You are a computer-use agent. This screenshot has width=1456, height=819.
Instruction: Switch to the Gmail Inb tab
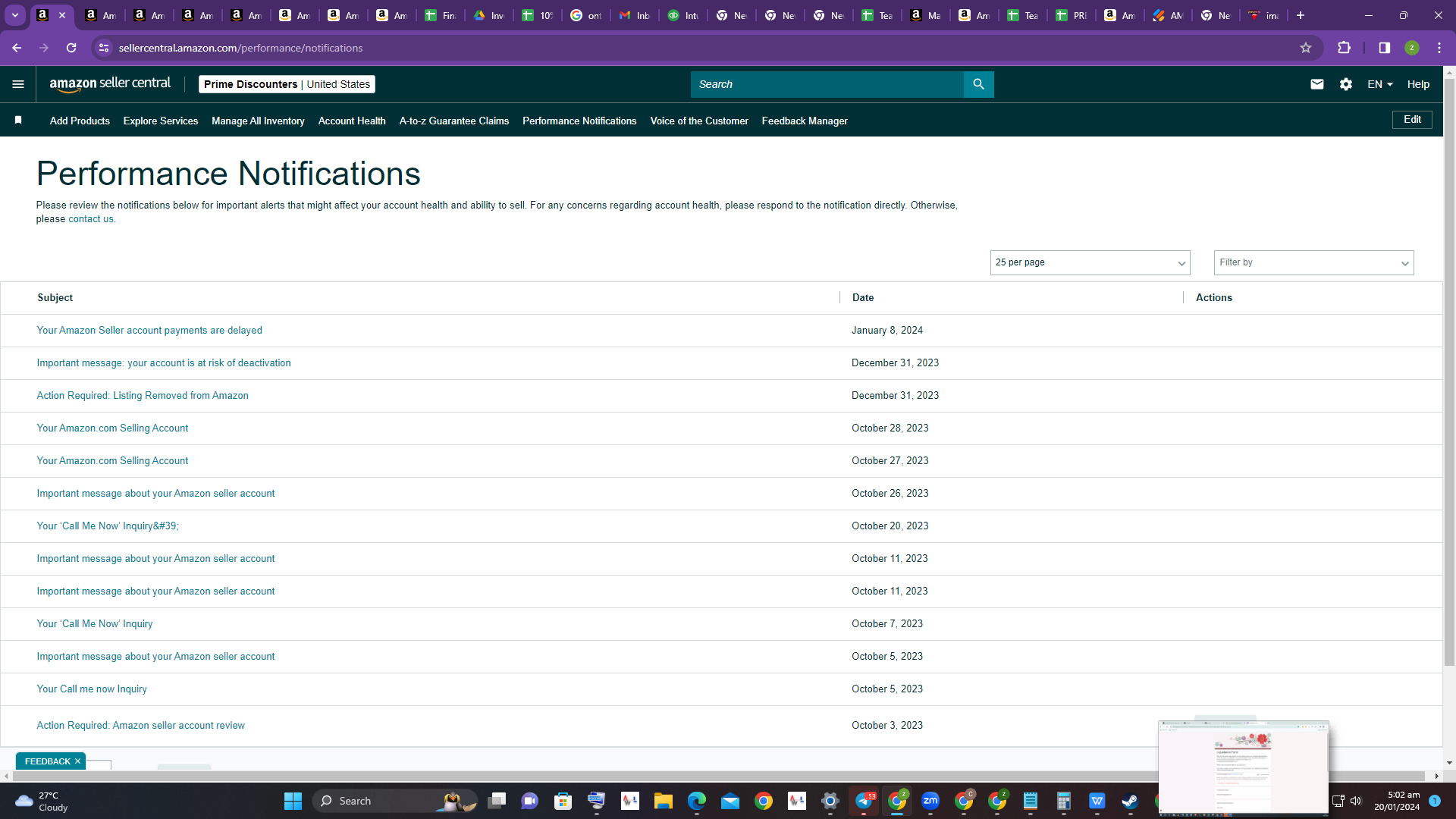[635, 15]
